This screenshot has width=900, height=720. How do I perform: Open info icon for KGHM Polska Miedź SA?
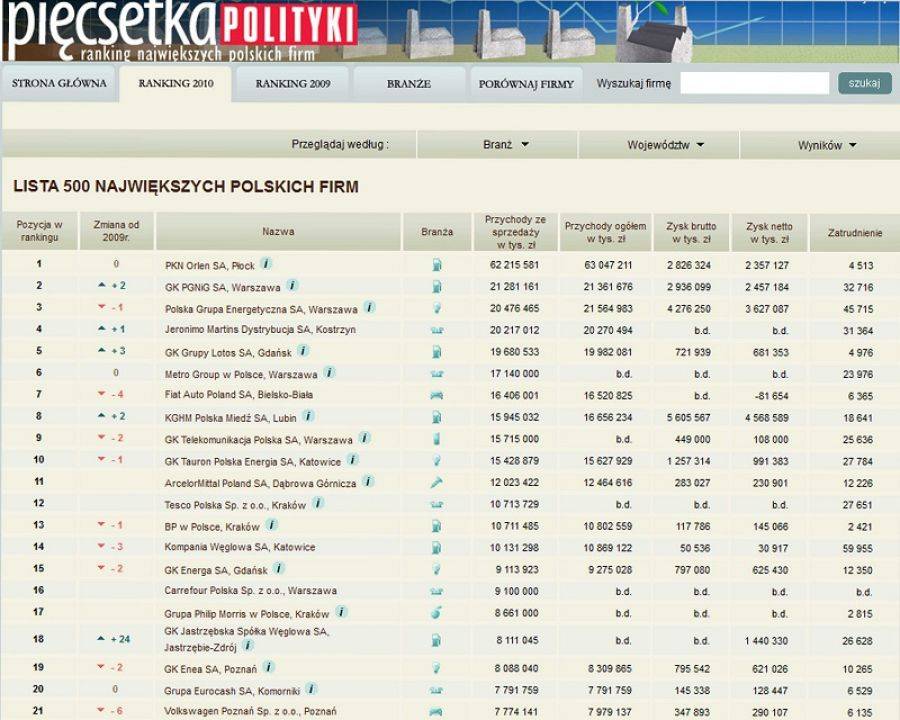pyautogui.click(x=308, y=416)
